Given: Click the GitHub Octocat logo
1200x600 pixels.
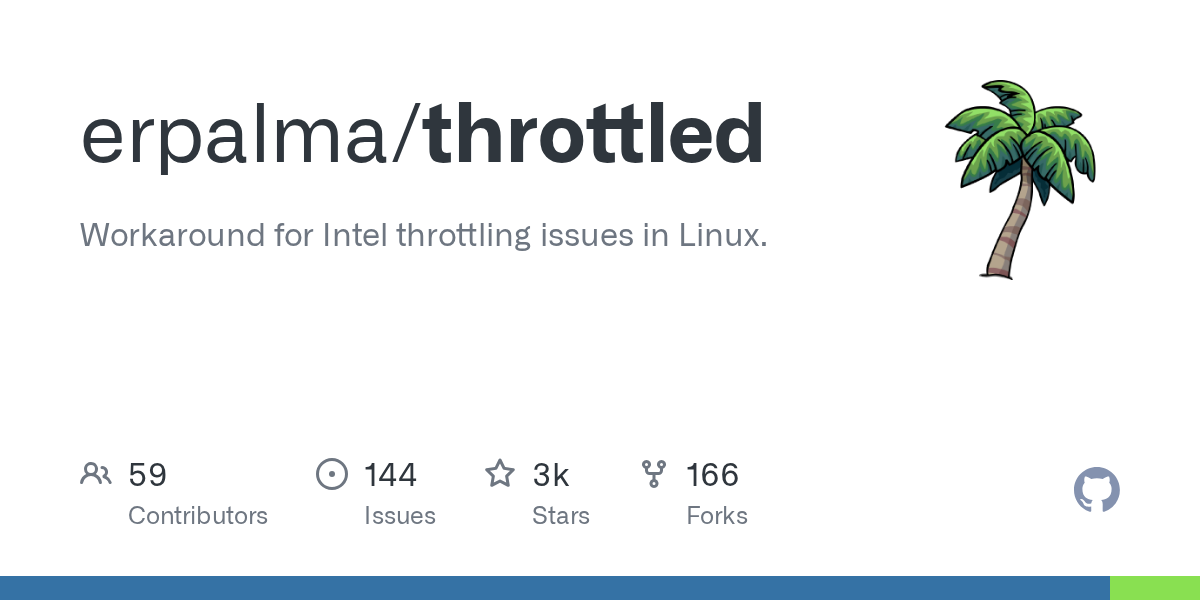Looking at the screenshot, I should [1096, 490].
